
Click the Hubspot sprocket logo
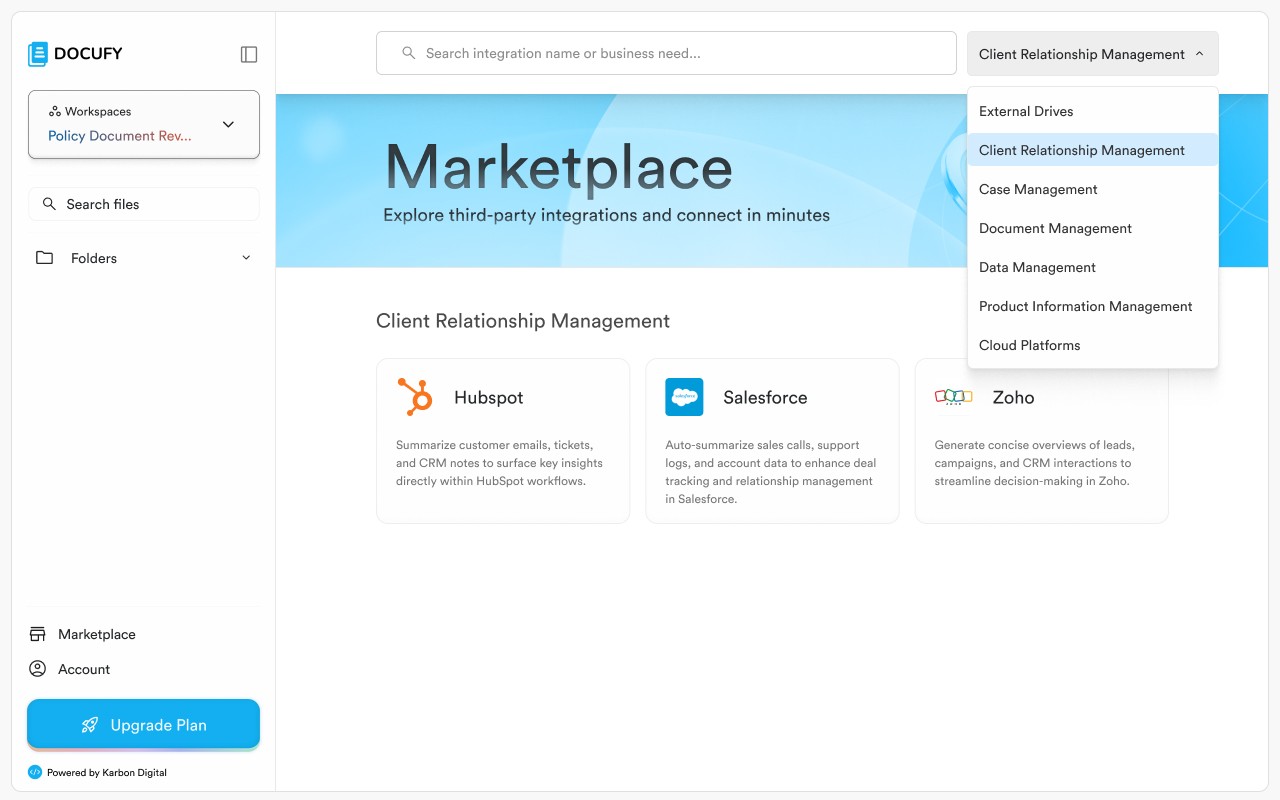tap(415, 397)
